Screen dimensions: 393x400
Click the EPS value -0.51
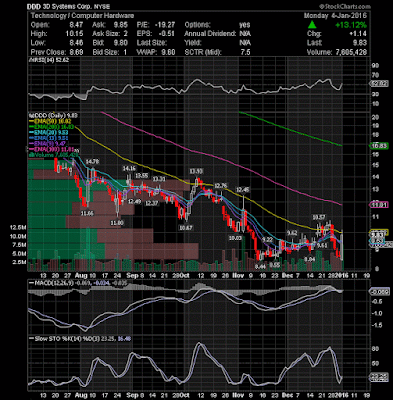point(167,34)
